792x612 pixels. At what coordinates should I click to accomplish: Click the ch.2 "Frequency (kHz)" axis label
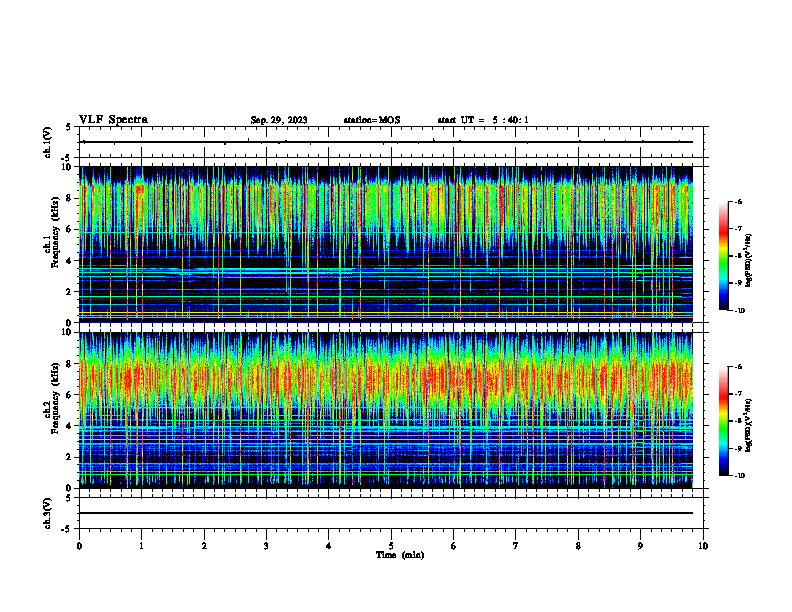click(58, 398)
